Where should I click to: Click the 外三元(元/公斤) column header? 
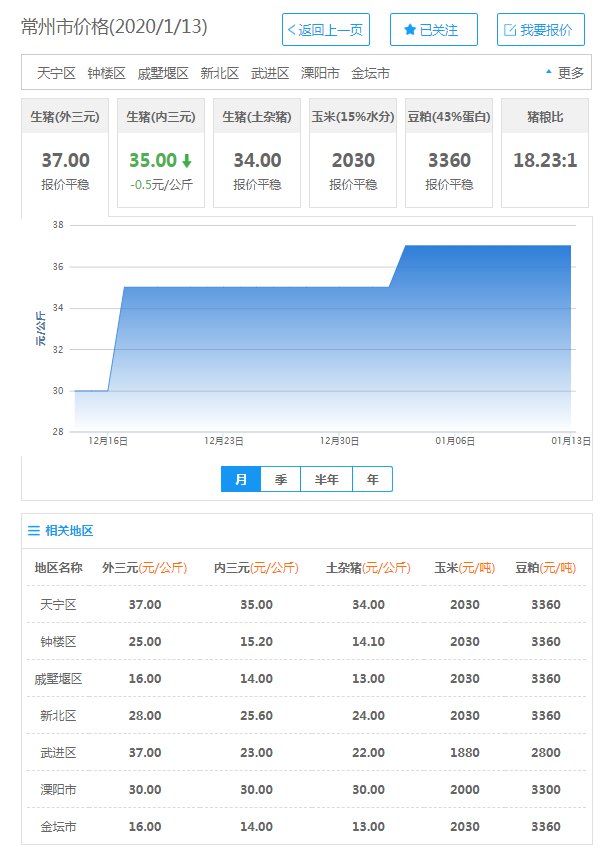click(x=145, y=568)
